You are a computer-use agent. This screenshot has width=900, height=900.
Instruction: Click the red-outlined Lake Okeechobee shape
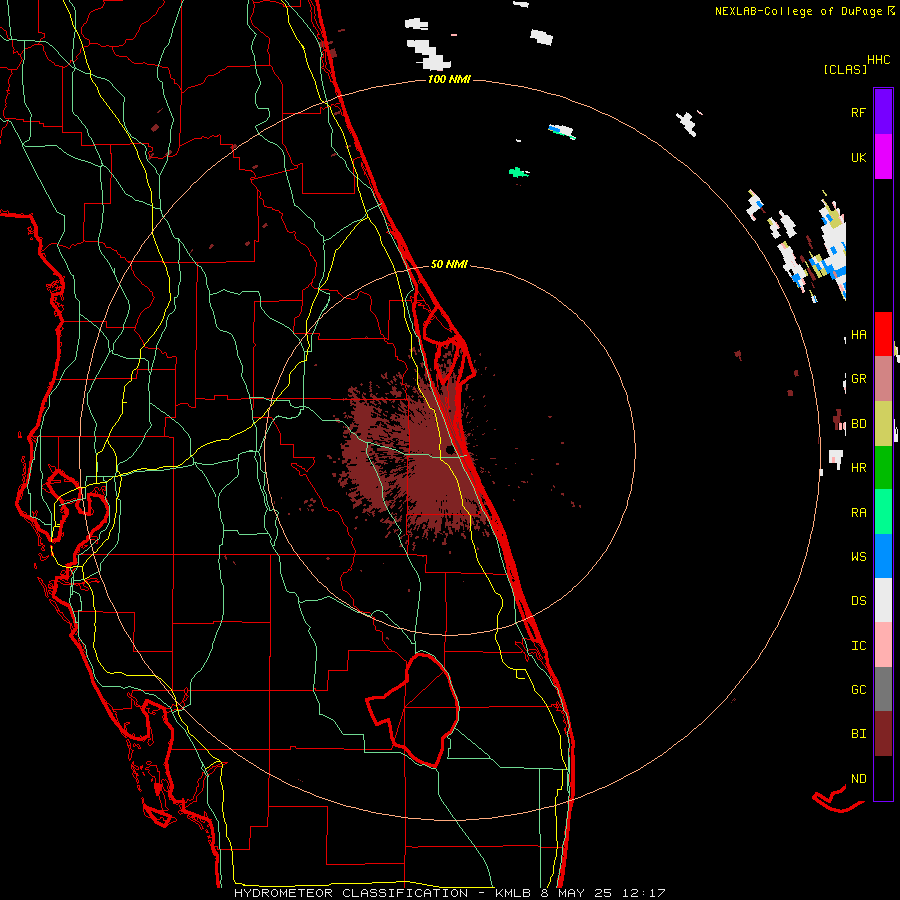click(413, 710)
